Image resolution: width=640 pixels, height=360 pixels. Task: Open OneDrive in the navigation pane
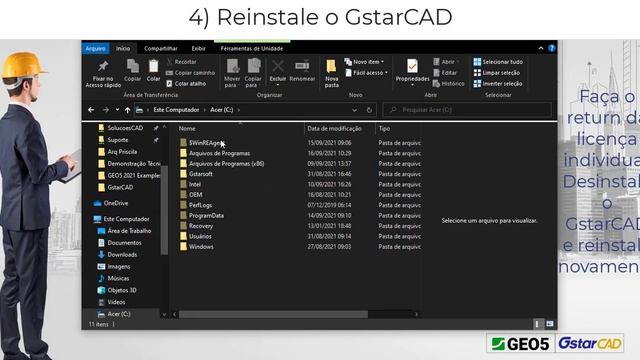[x=116, y=203]
